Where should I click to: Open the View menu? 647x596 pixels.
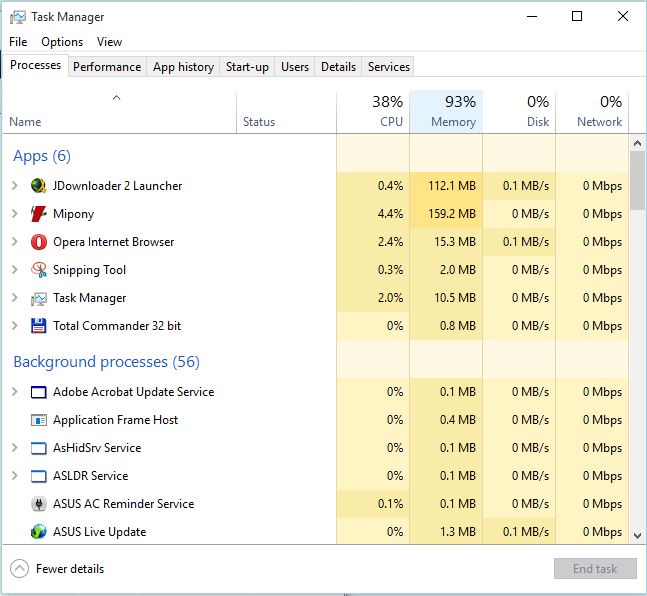point(109,42)
